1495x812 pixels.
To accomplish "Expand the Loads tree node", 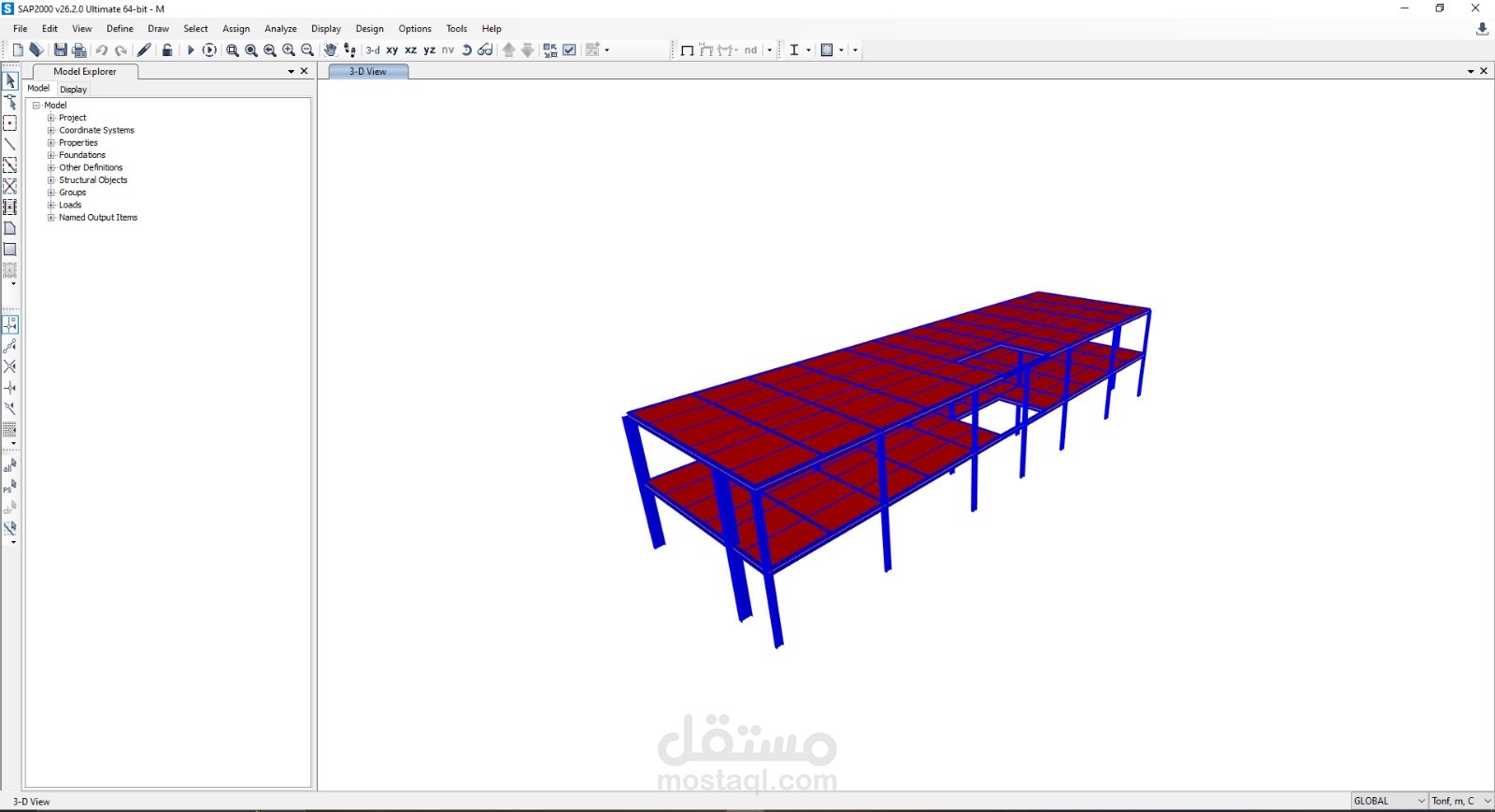I will tap(51, 206).
